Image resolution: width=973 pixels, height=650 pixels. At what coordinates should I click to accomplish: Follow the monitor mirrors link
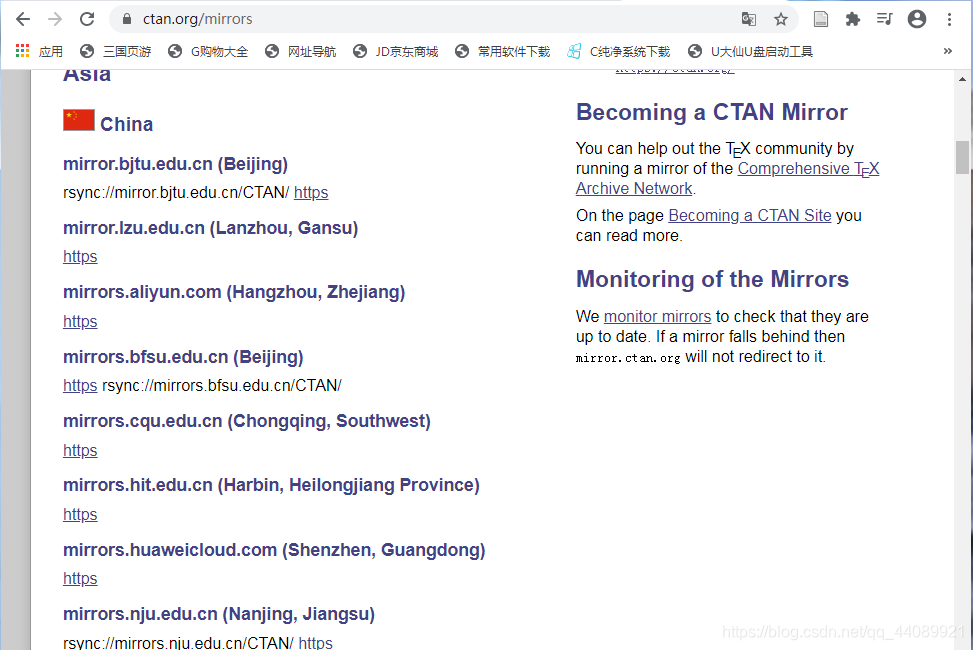tap(657, 317)
